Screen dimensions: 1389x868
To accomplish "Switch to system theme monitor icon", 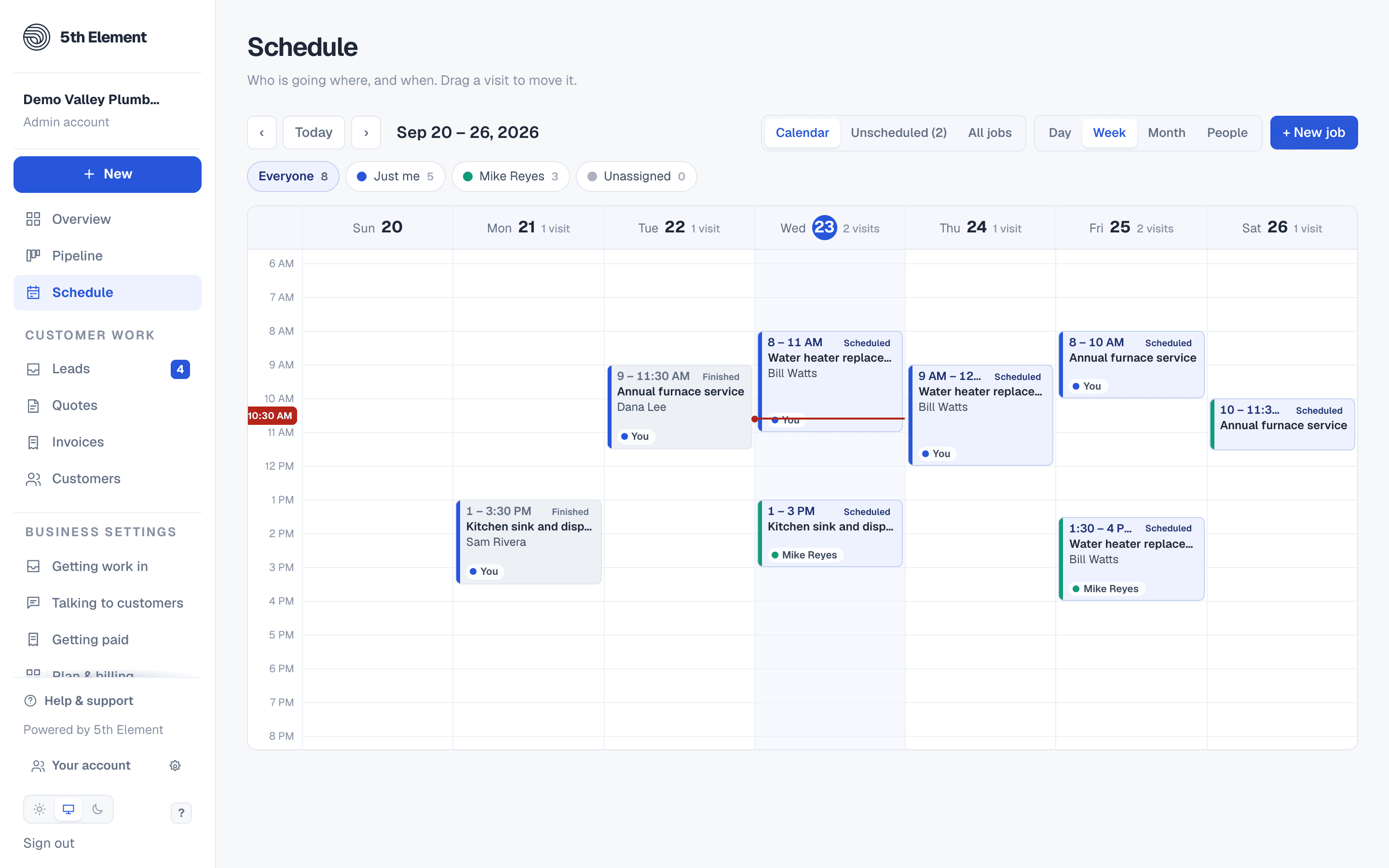I will tap(68, 810).
